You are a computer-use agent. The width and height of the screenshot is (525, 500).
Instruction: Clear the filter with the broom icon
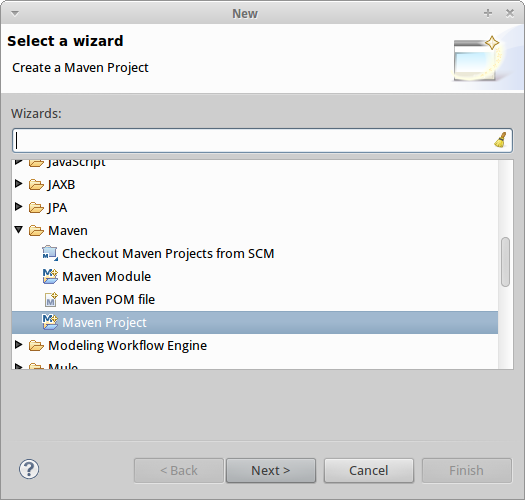(x=500, y=140)
